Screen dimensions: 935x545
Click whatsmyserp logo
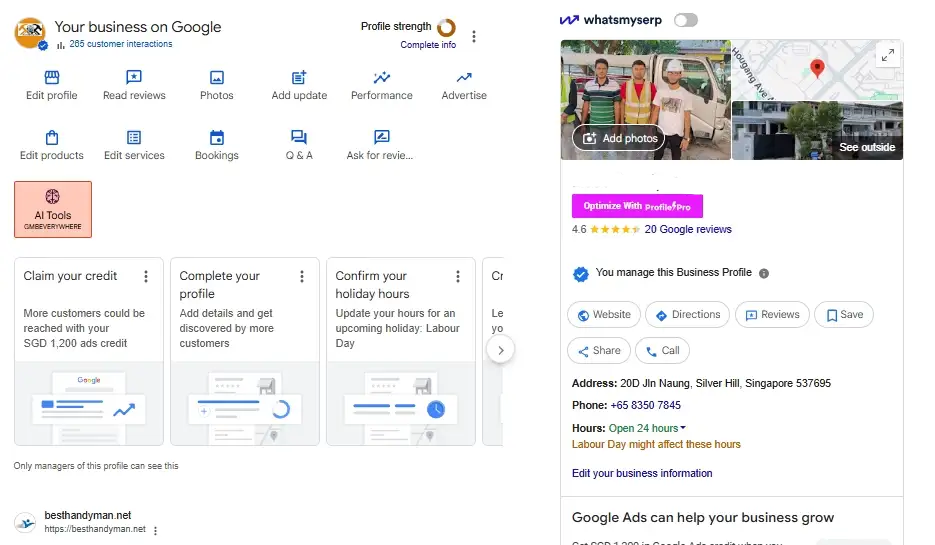(611, 20)
